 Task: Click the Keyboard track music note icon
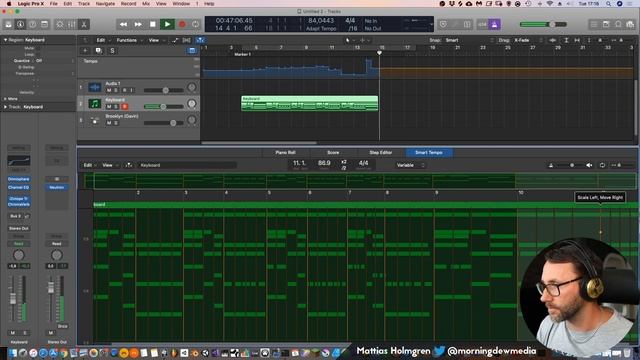coord(95,104)
